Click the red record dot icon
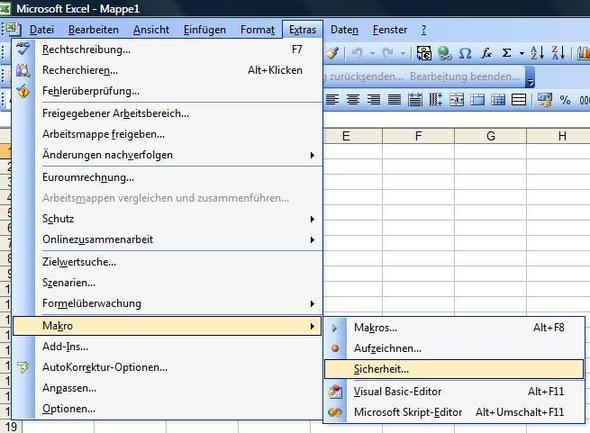 (x=335, y=349)
